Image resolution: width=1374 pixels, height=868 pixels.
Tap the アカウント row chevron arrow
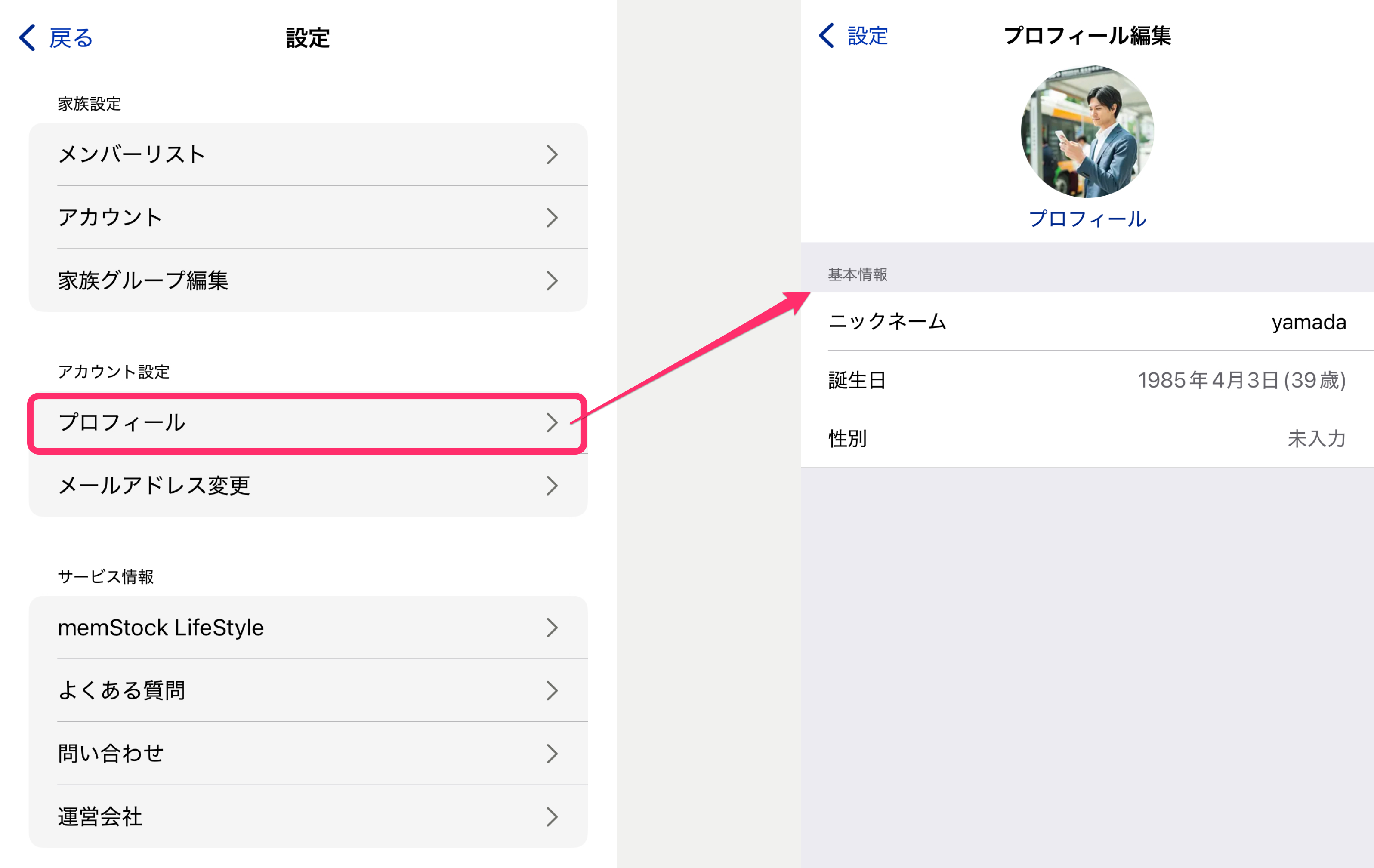[551, 217]
